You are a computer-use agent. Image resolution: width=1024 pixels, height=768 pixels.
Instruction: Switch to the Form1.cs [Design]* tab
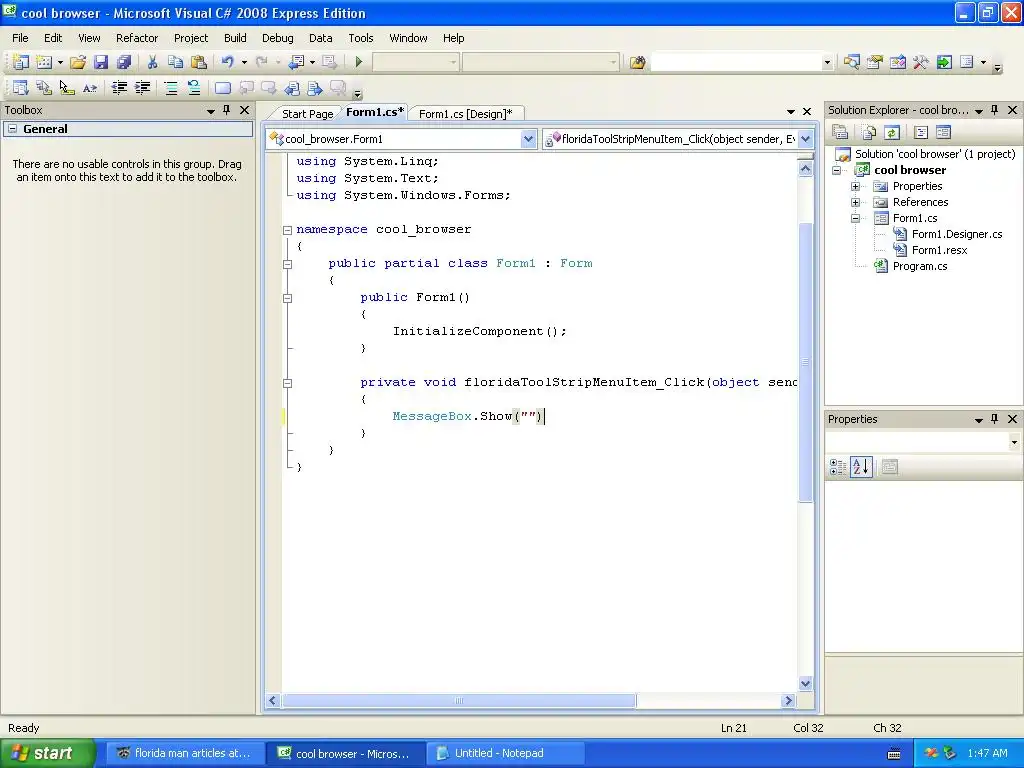tap(466, 114)
